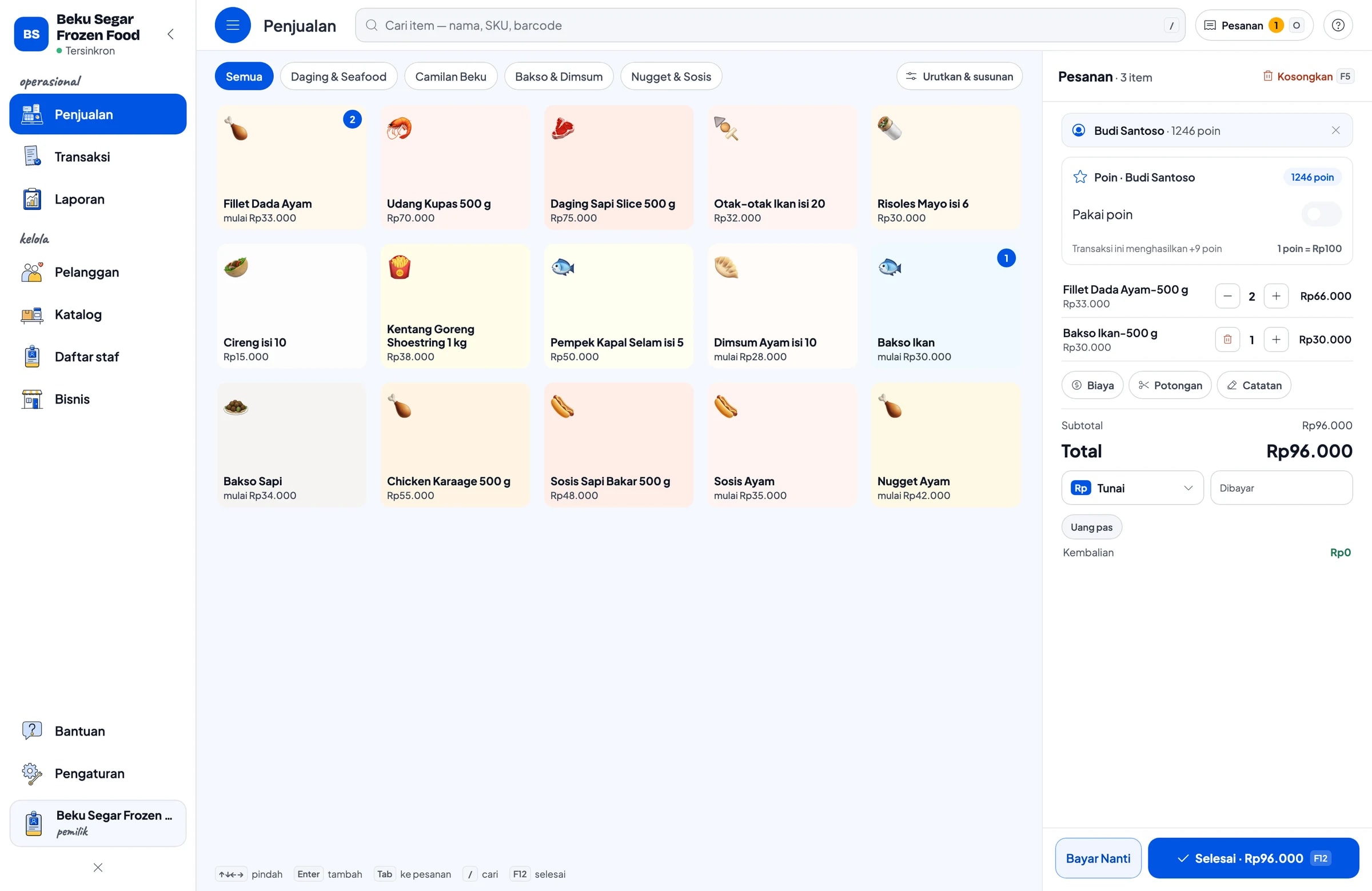Open the help question mark icon
Image resolution: width=1372 pixels, height=891 pixels.
pyautogui.click(x=1337, y=25)
